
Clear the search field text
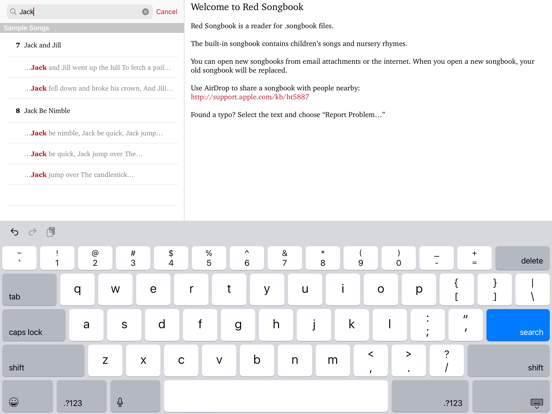145,12
